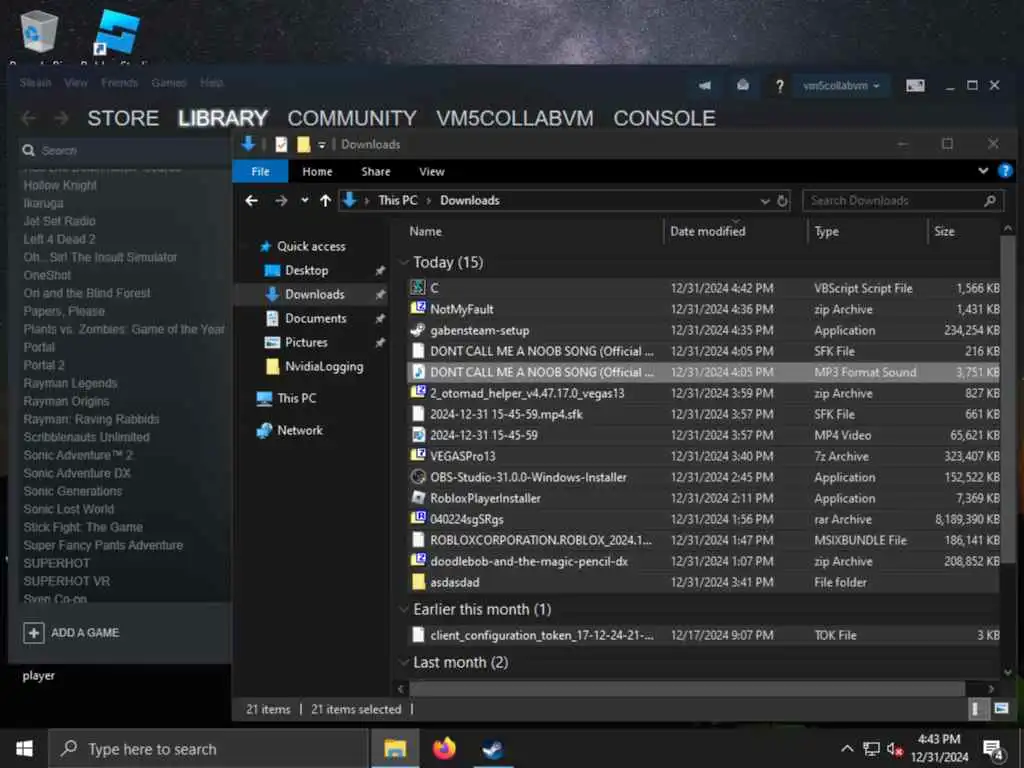
Task: Open the Share ribbon tab in Explorer
Action: (x=376, y=172)
